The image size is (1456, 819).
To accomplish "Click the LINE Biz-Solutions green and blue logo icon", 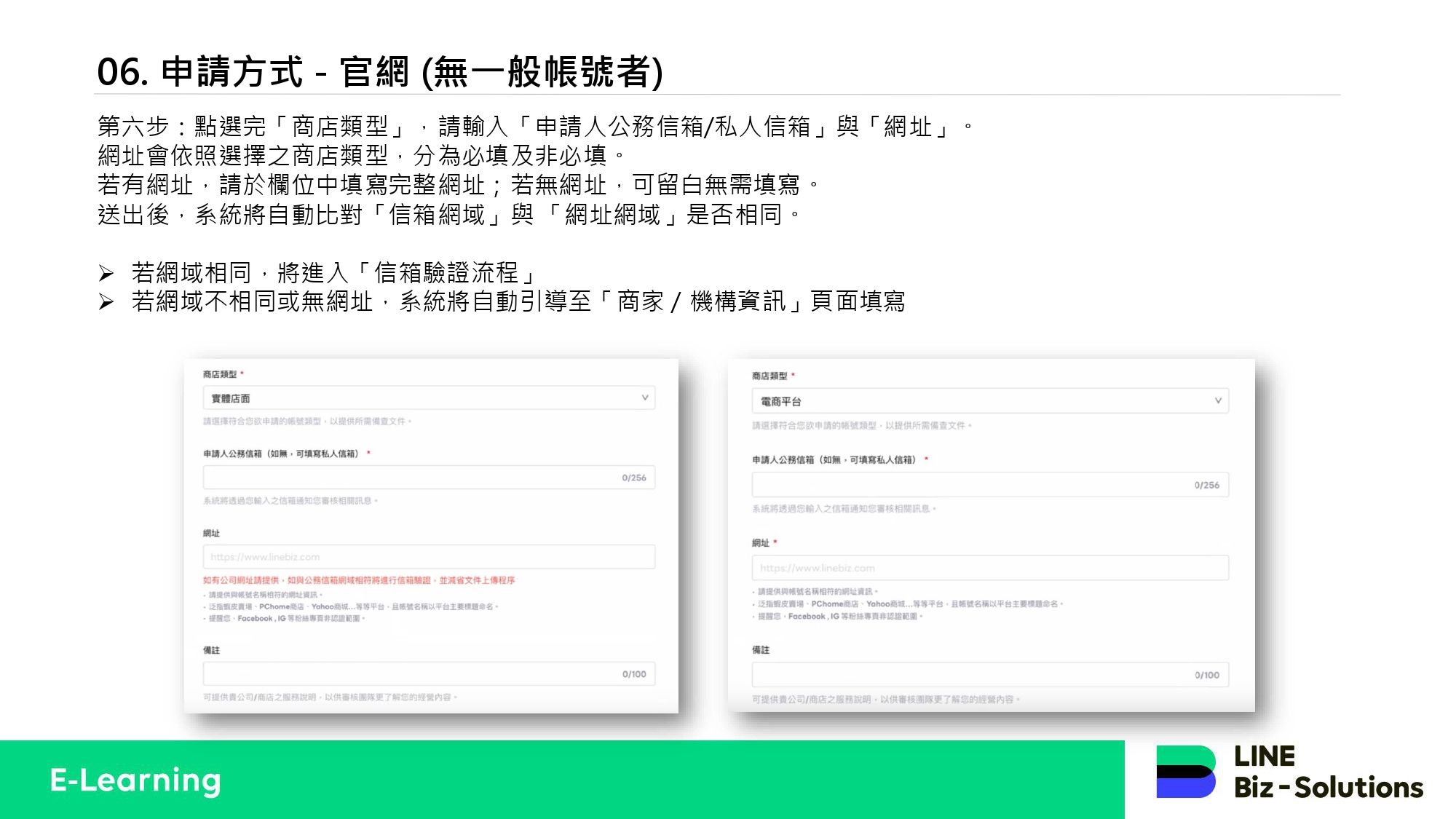I will [x=1186, y=772].
